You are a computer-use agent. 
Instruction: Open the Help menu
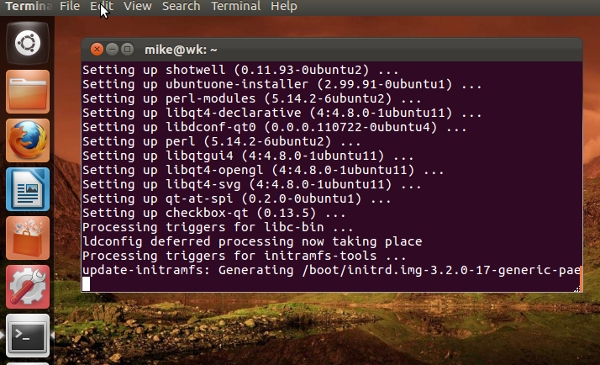pyautogui.click(x=284, y=6)
